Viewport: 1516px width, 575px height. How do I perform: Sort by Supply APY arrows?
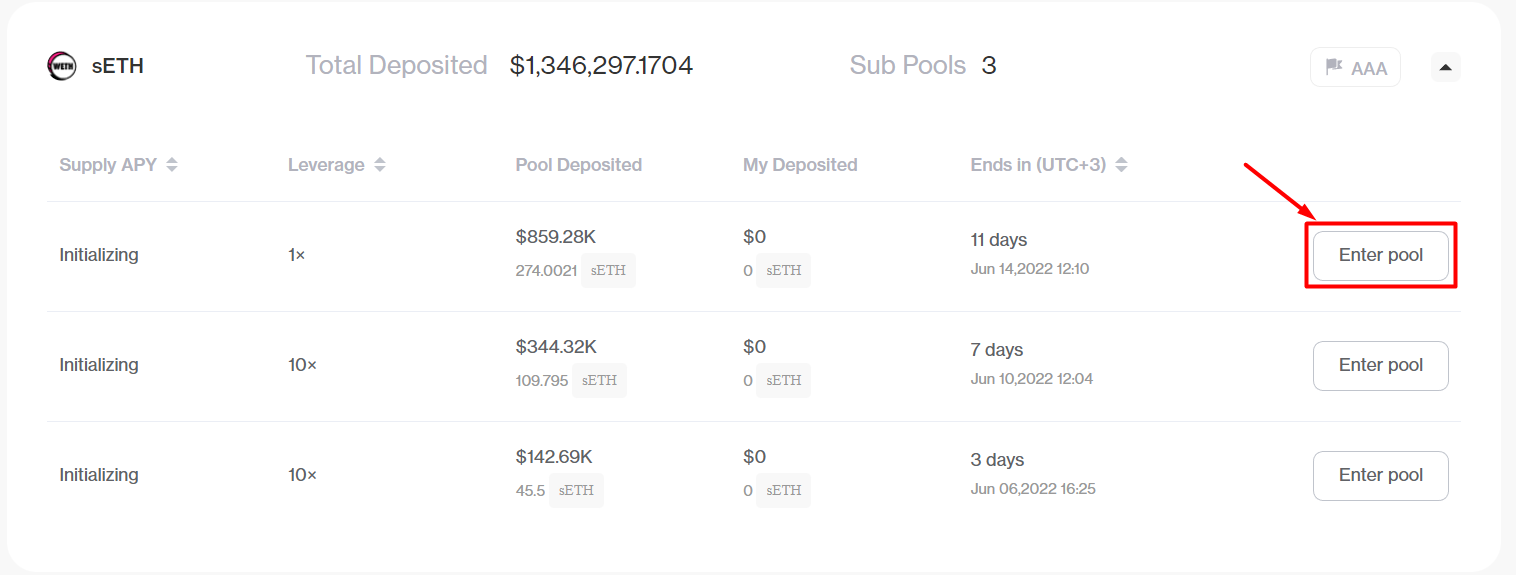(172, 165)
